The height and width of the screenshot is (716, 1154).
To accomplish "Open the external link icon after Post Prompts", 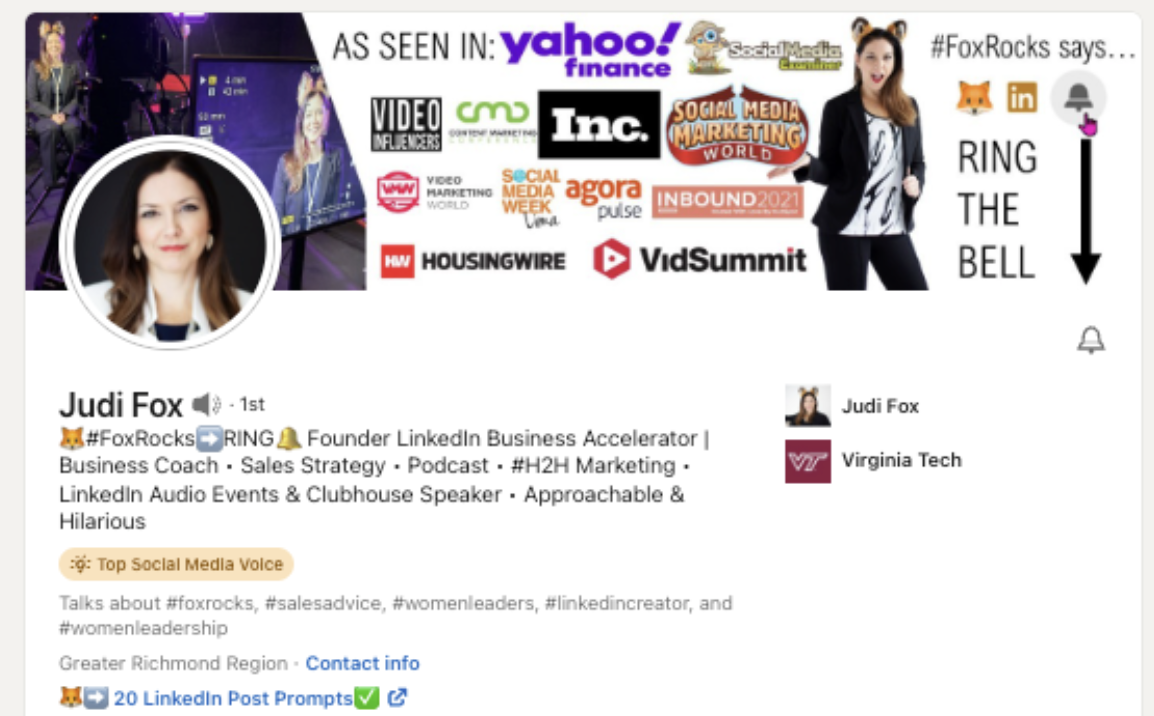I will coord(397,697).
